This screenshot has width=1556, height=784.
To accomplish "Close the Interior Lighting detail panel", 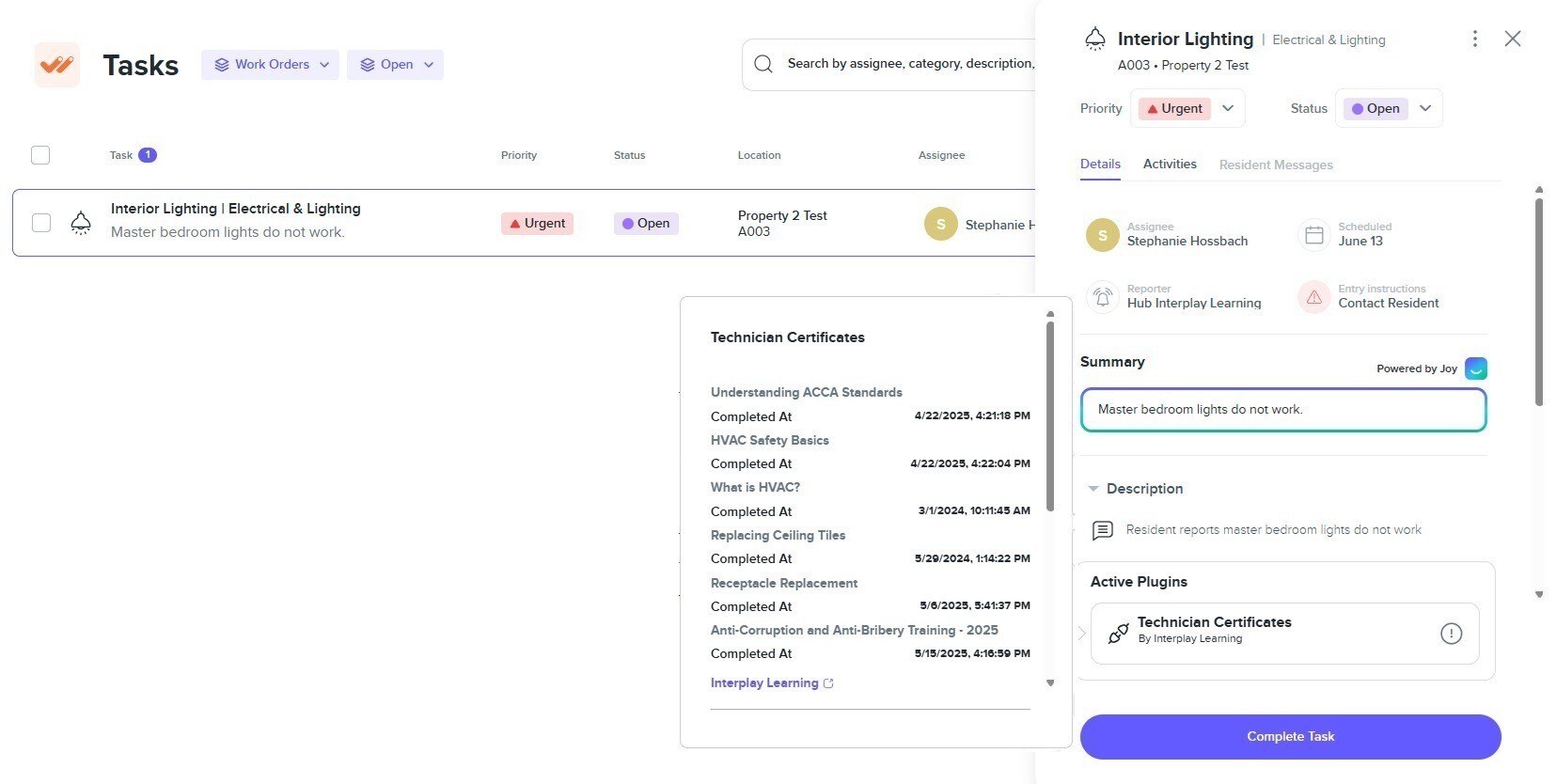I will click(x=1512, y=39).
